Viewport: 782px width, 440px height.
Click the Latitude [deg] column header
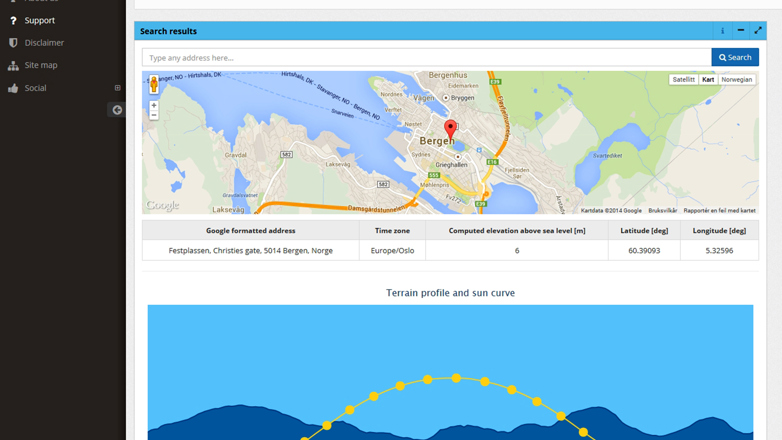(644, 230)
